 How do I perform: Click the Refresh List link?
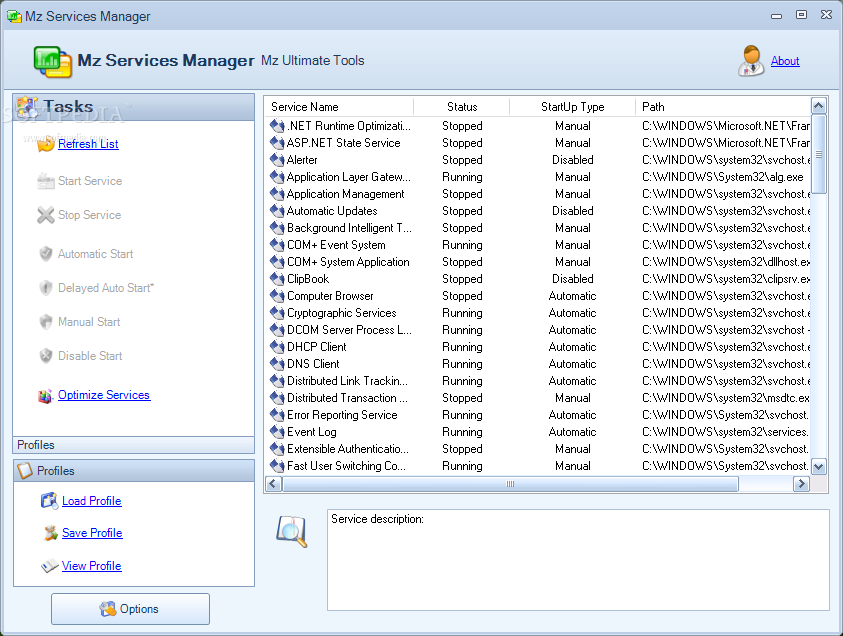point(88,144)
